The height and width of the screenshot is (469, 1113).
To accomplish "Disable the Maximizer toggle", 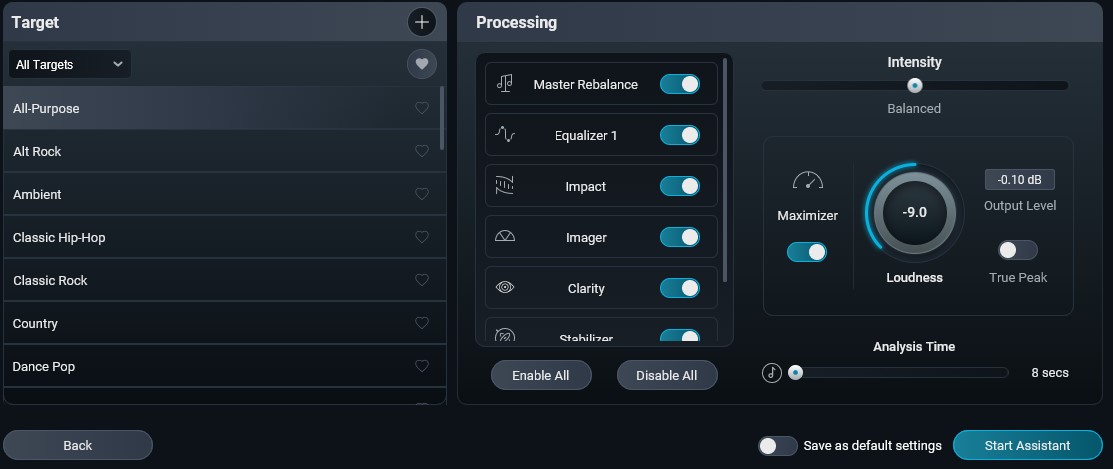I will click(x=806, y=252).
